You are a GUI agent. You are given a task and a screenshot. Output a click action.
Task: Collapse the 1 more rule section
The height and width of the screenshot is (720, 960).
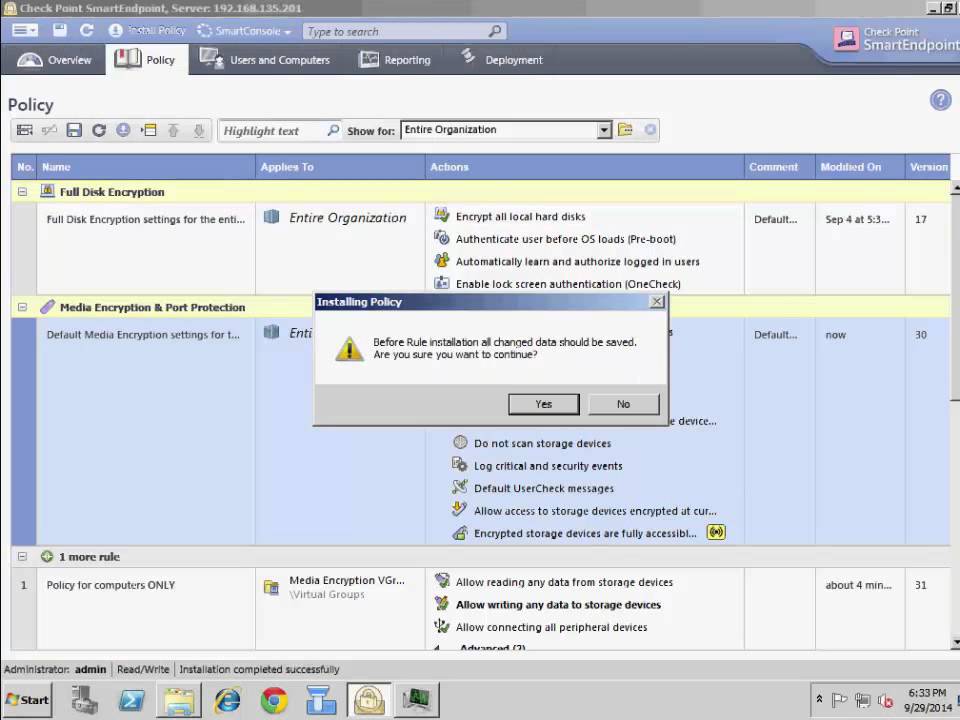coord(23,557)
